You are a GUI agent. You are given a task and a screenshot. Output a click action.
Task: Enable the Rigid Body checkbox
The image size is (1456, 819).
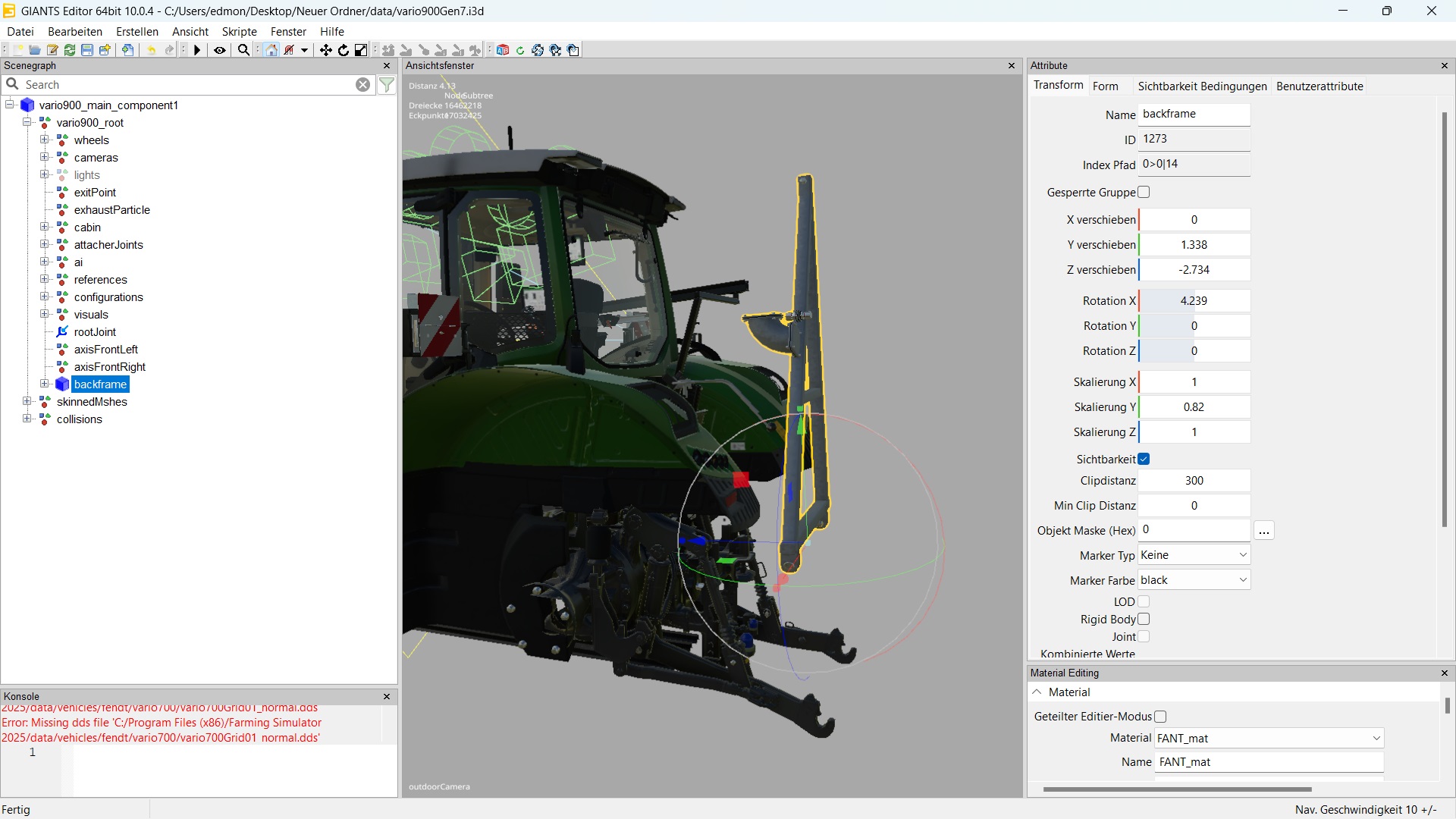coord(1144,619)
